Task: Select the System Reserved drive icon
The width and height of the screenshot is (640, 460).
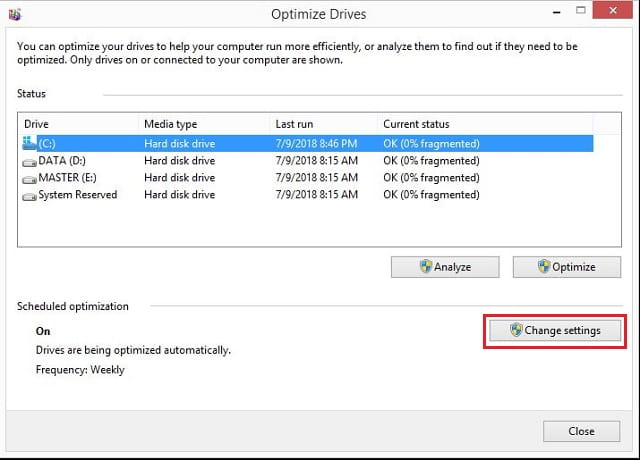Action: coord(29,196)
